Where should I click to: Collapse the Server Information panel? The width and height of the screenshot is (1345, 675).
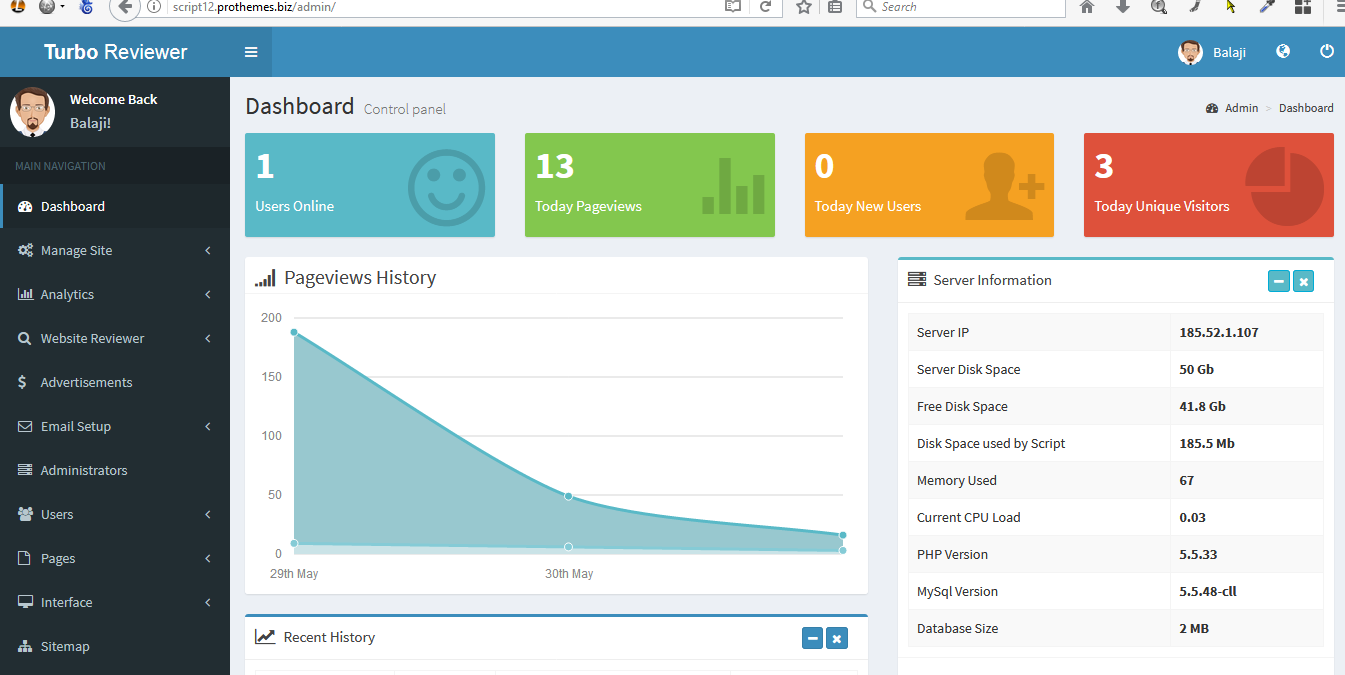point(1279,281)
